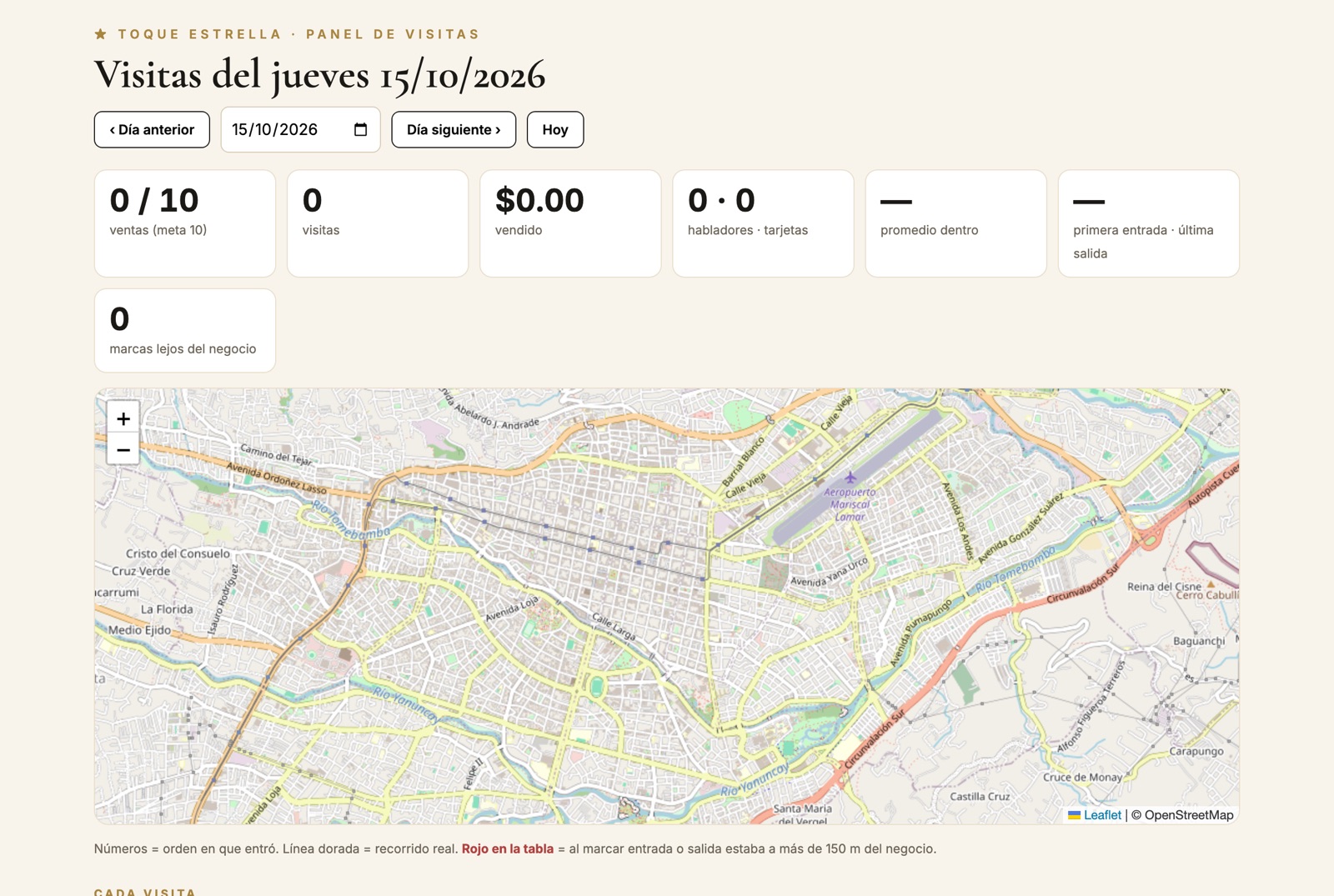Click the habladores · tarjetas label
This screenshot has width=1334, height=896.
click(x=748, y=230)
